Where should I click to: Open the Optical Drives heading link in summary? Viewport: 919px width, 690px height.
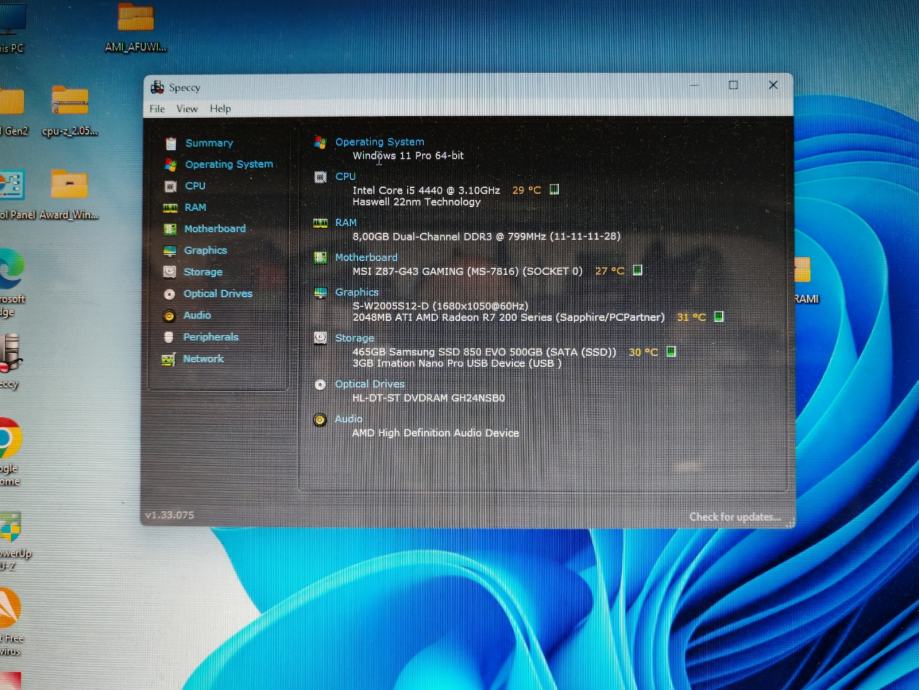370,385
